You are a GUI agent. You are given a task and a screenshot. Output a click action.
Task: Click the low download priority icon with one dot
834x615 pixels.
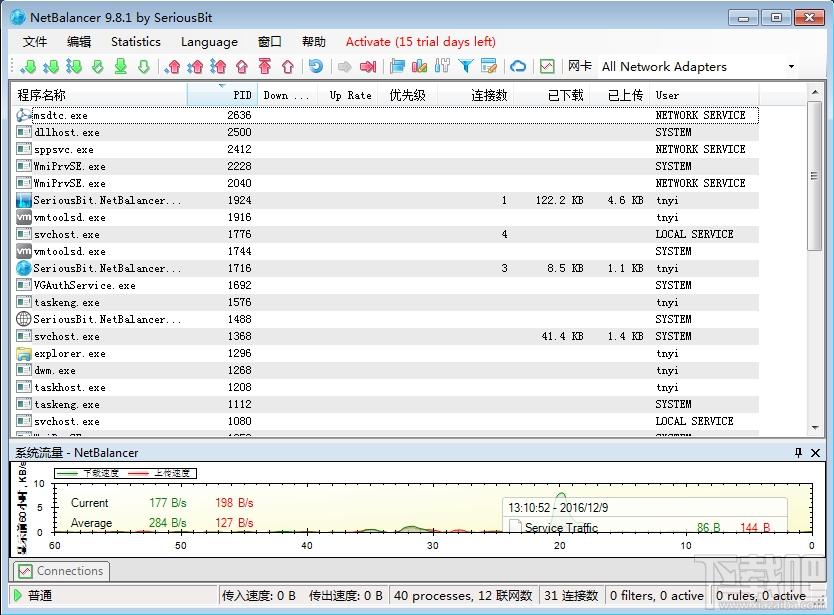click(x=28, y=67)
